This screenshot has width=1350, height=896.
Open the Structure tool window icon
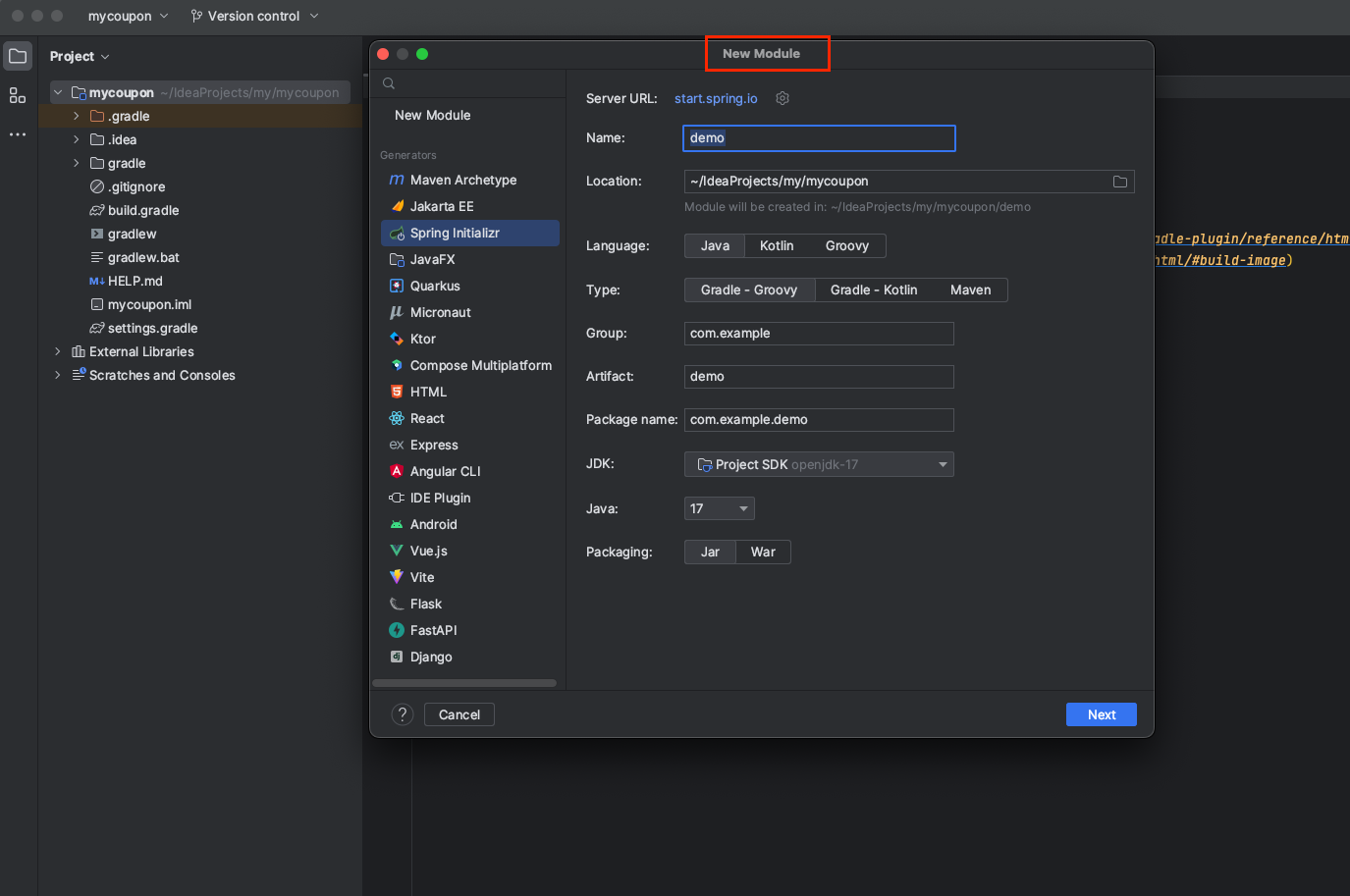click(x=18, y=95)
